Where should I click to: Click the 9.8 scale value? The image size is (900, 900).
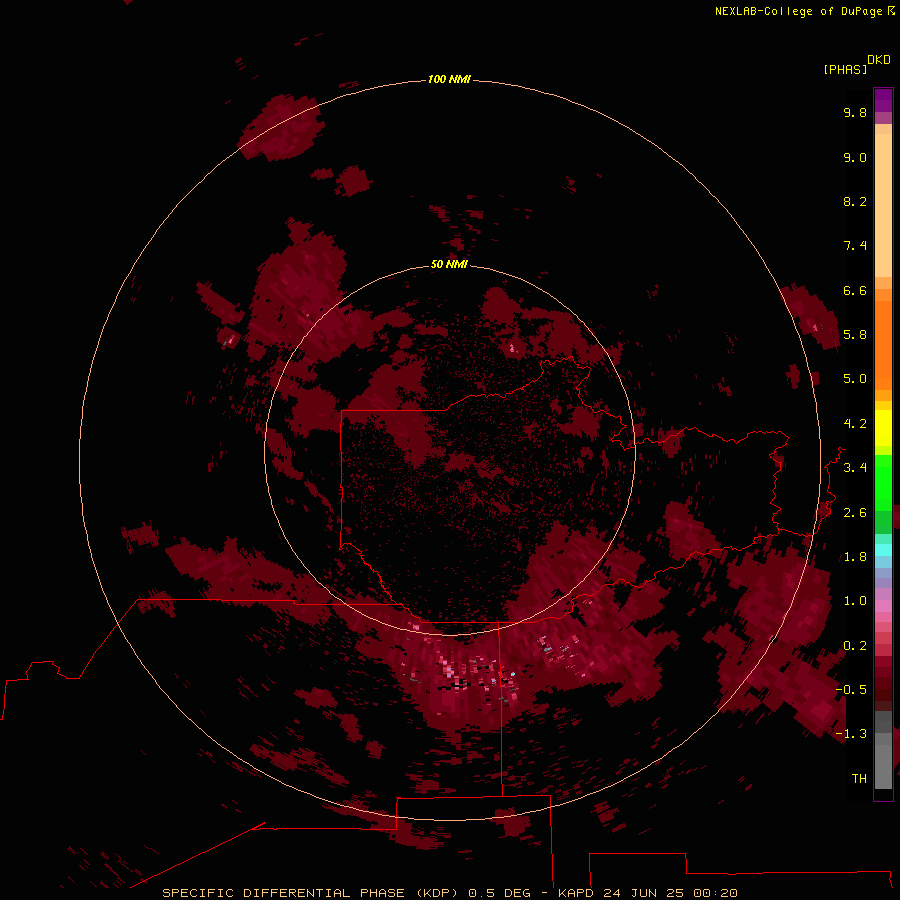pyautogui.click(x=855, y=112)
